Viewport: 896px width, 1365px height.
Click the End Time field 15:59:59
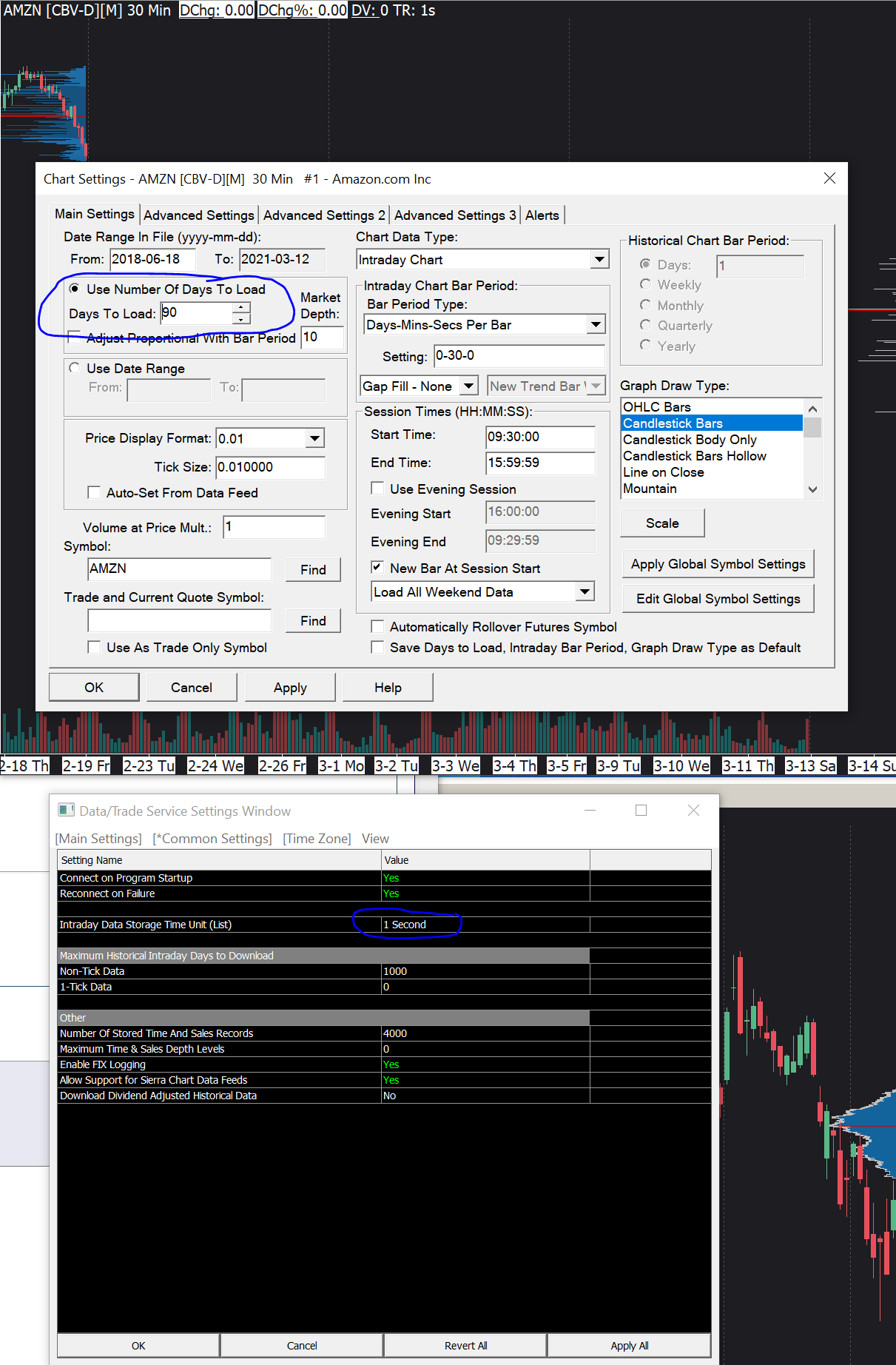[540, 463]
